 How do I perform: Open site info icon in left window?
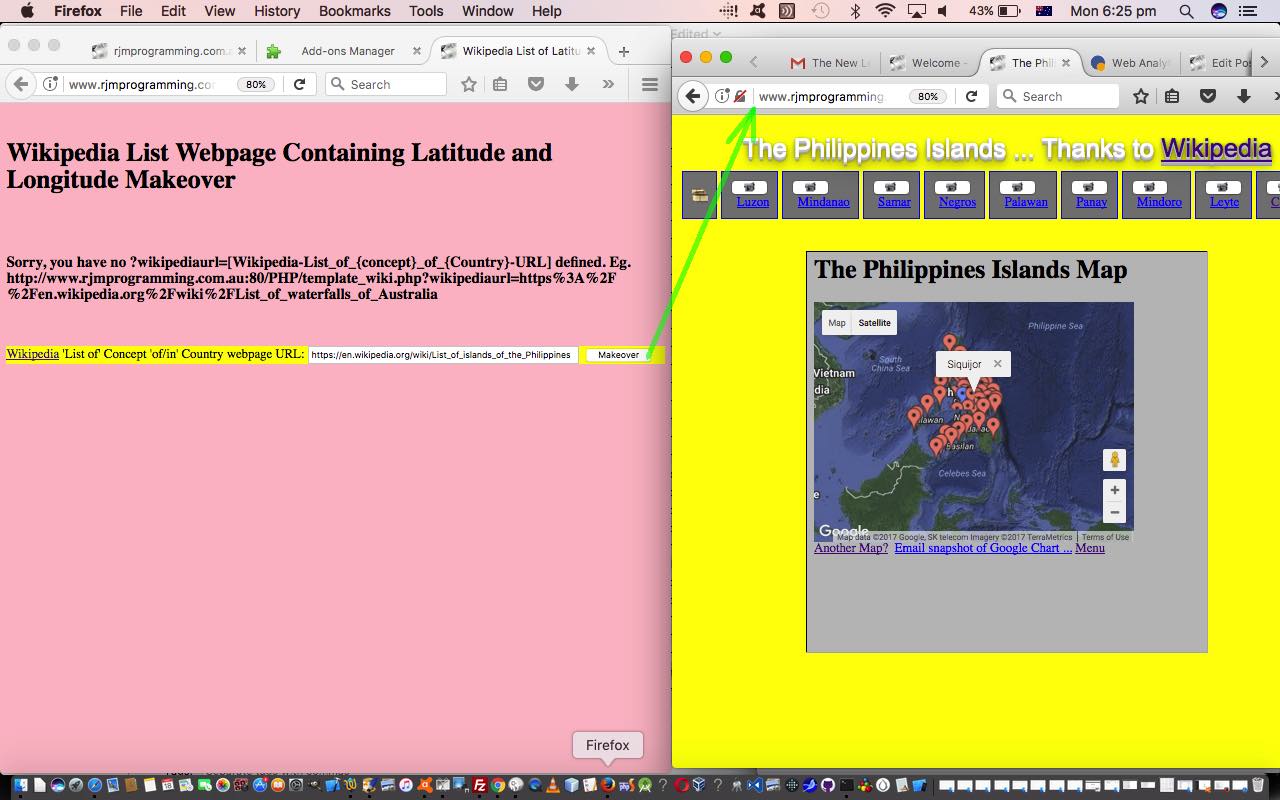(x=50, y=84)
